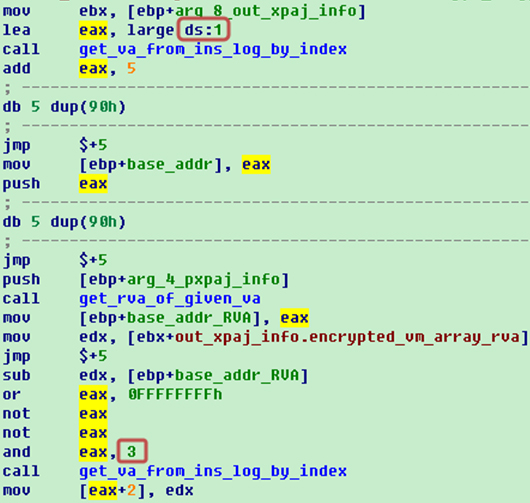Click the sub mnemonic

click(x=17, y=376)
